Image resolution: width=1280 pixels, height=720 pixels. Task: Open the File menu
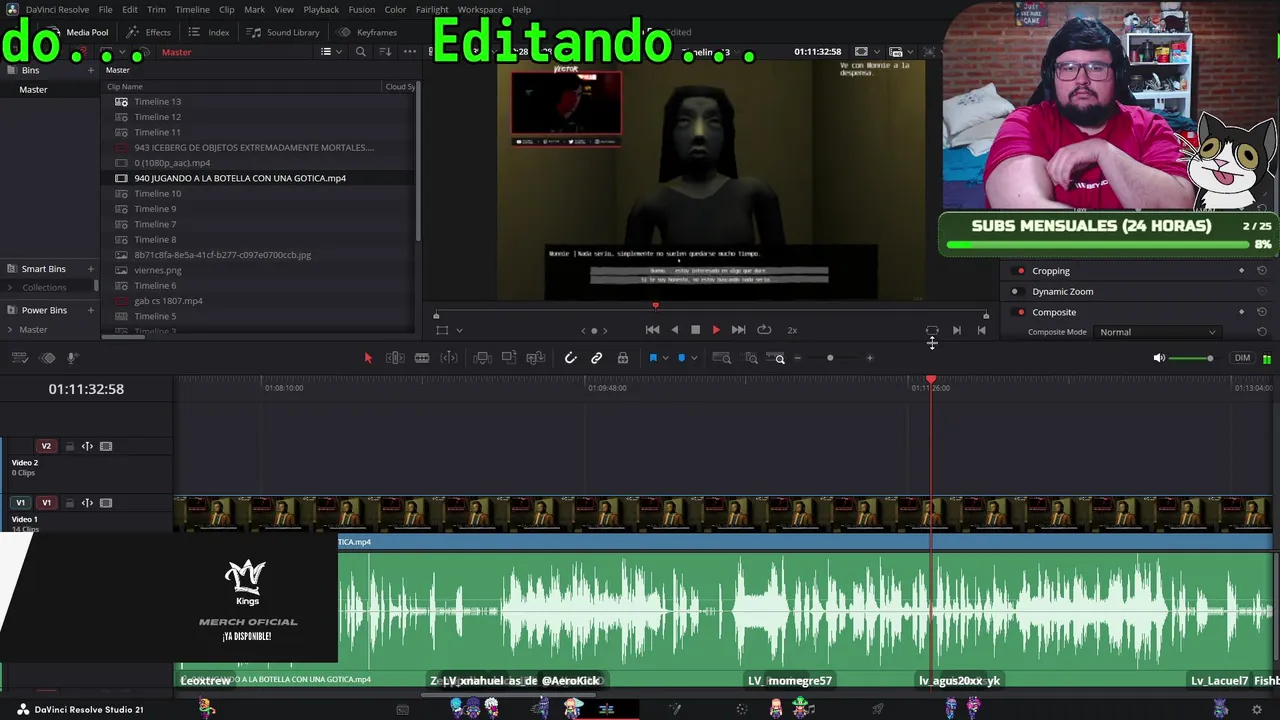105,10
